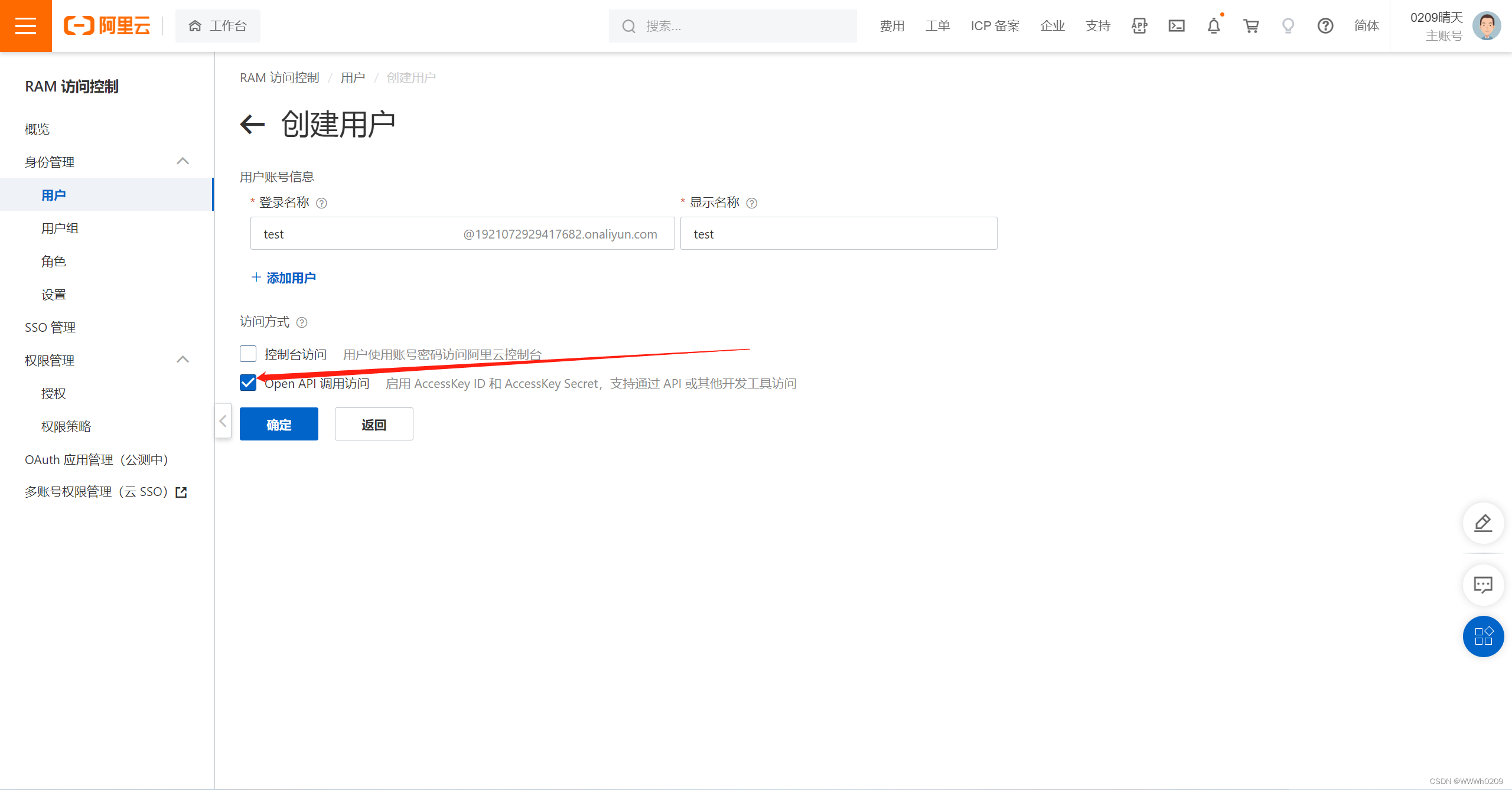
Task: Open the floating chat message icon
Action: click(x=1483, y=585)
